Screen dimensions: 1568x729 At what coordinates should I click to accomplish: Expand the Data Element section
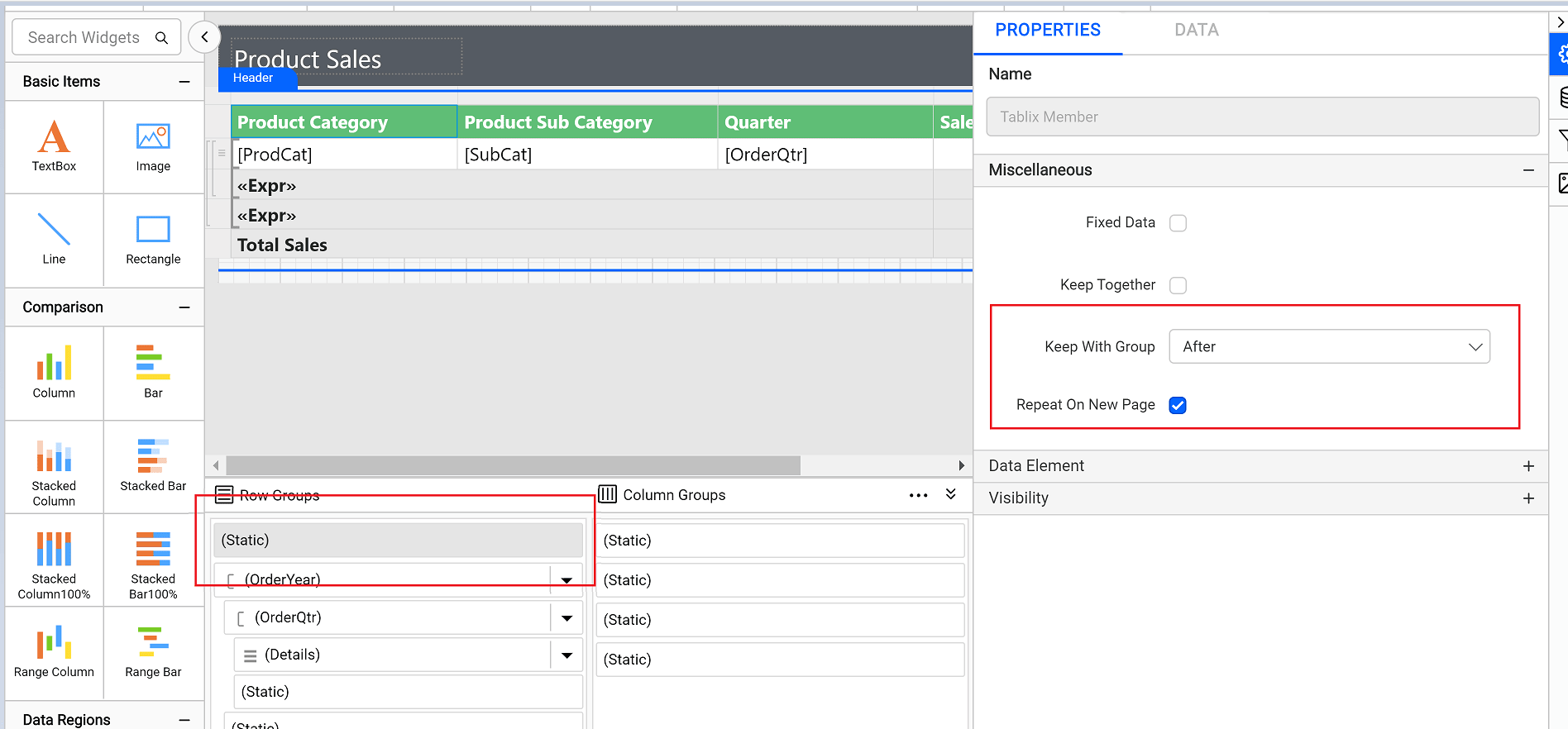coord(1527,466)
